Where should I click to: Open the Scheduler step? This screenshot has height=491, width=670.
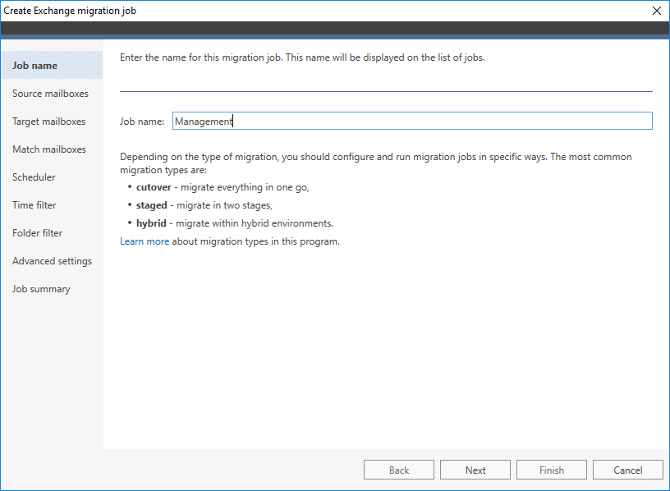pyautogui.click(x=34, y=177)
